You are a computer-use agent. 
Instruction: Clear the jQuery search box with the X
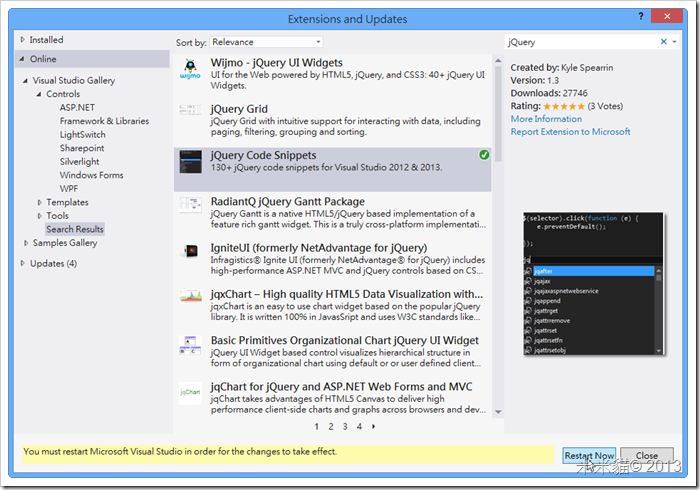pos(663,42)
